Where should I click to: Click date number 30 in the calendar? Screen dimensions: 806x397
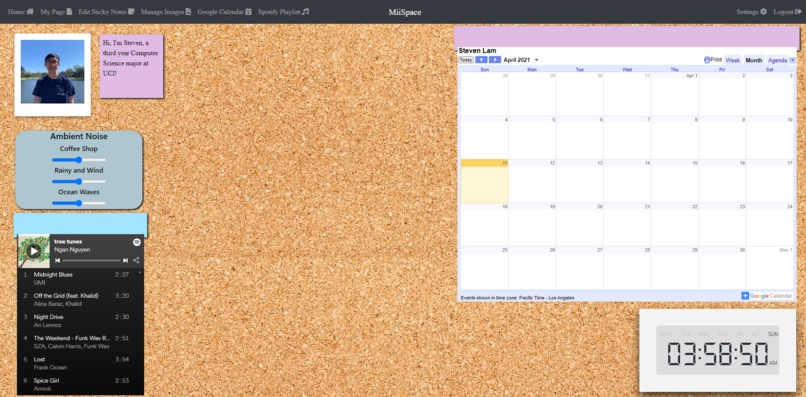(742, 250)
